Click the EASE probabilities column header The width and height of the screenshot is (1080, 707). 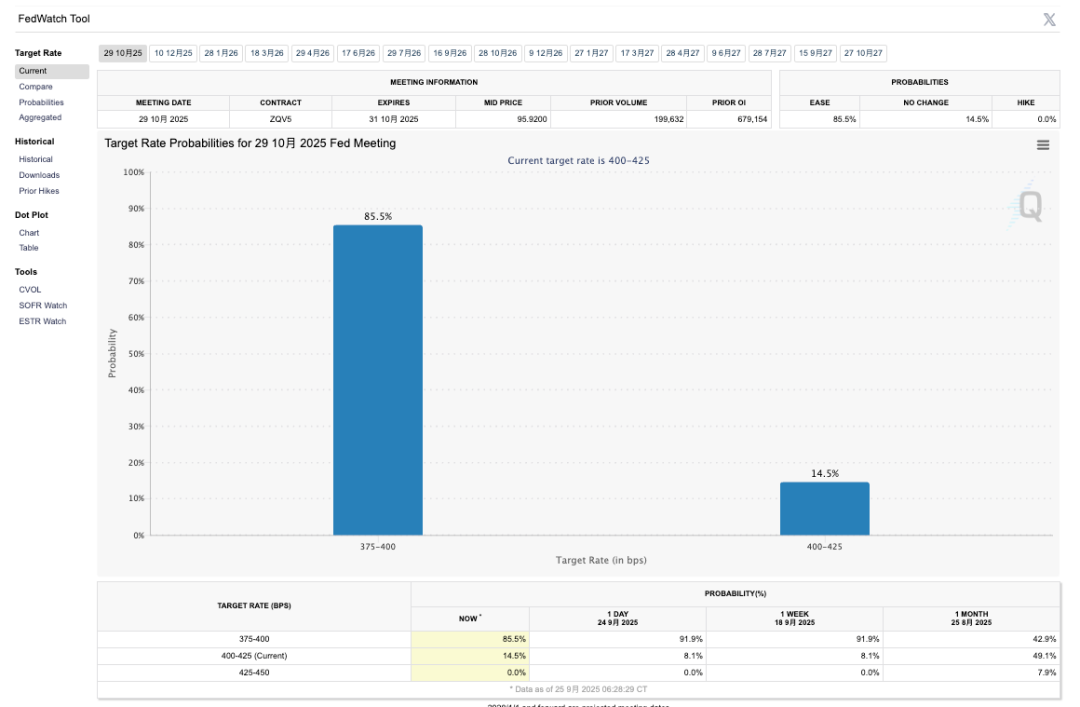point(820,103)
